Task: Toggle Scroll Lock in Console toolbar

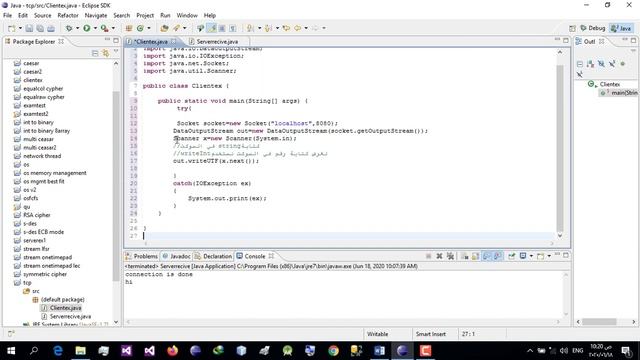Action: (475, 256)
